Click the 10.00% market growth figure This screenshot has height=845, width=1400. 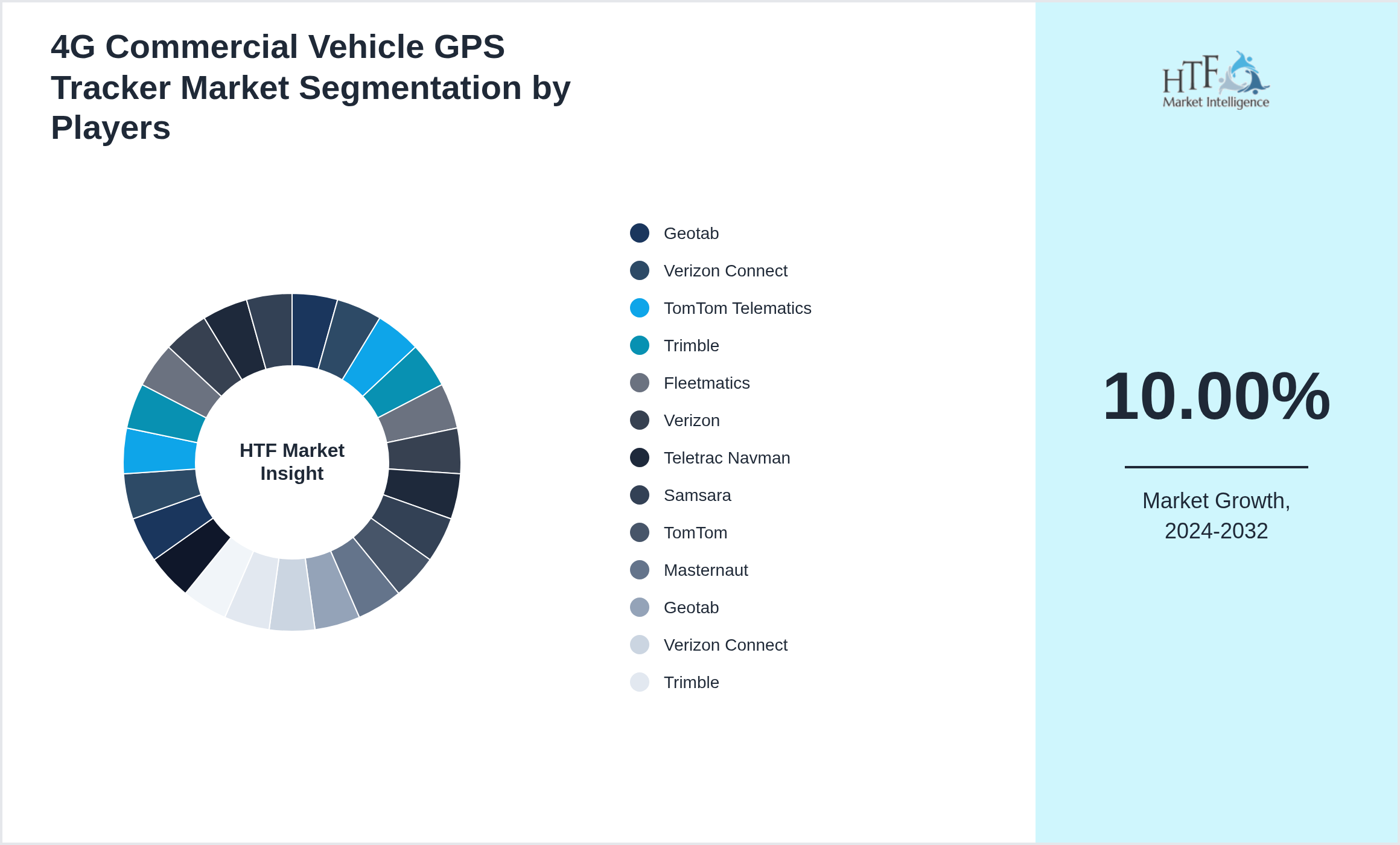pyautogui.click(x=1216, y=396)
